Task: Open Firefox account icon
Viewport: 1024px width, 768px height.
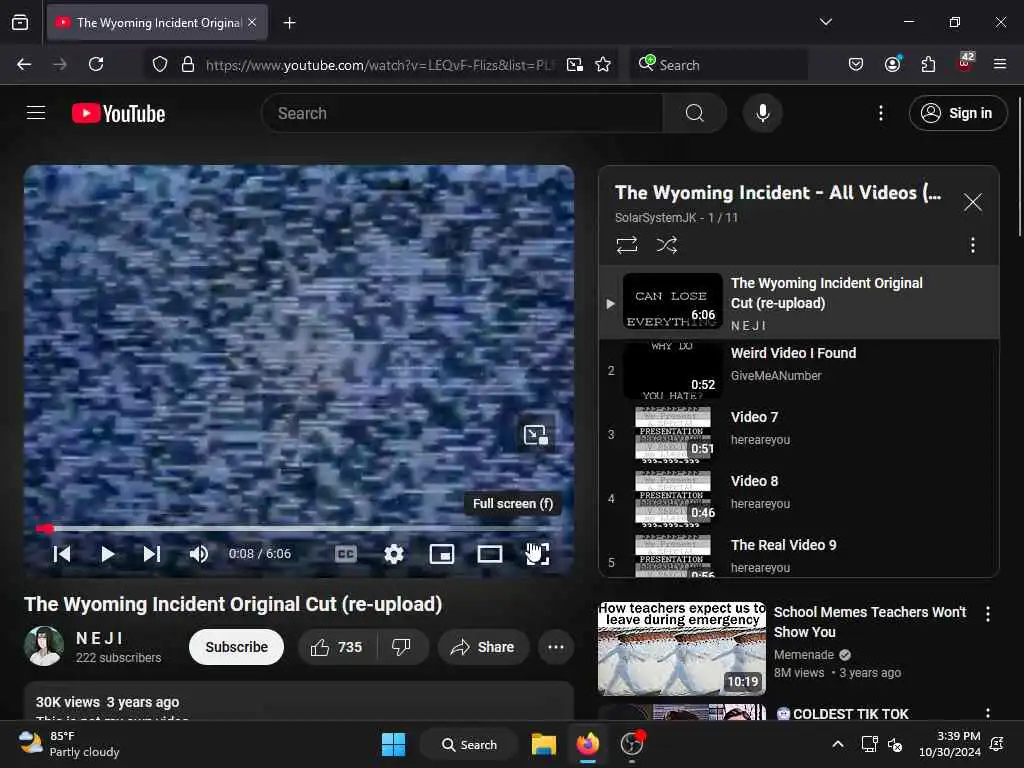Action: (893, 64)
